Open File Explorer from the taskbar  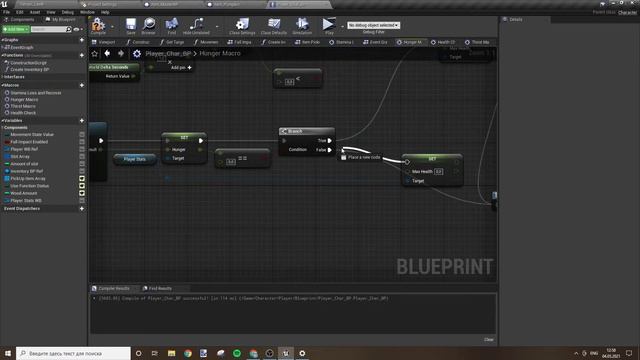click(x=171, y=353)
